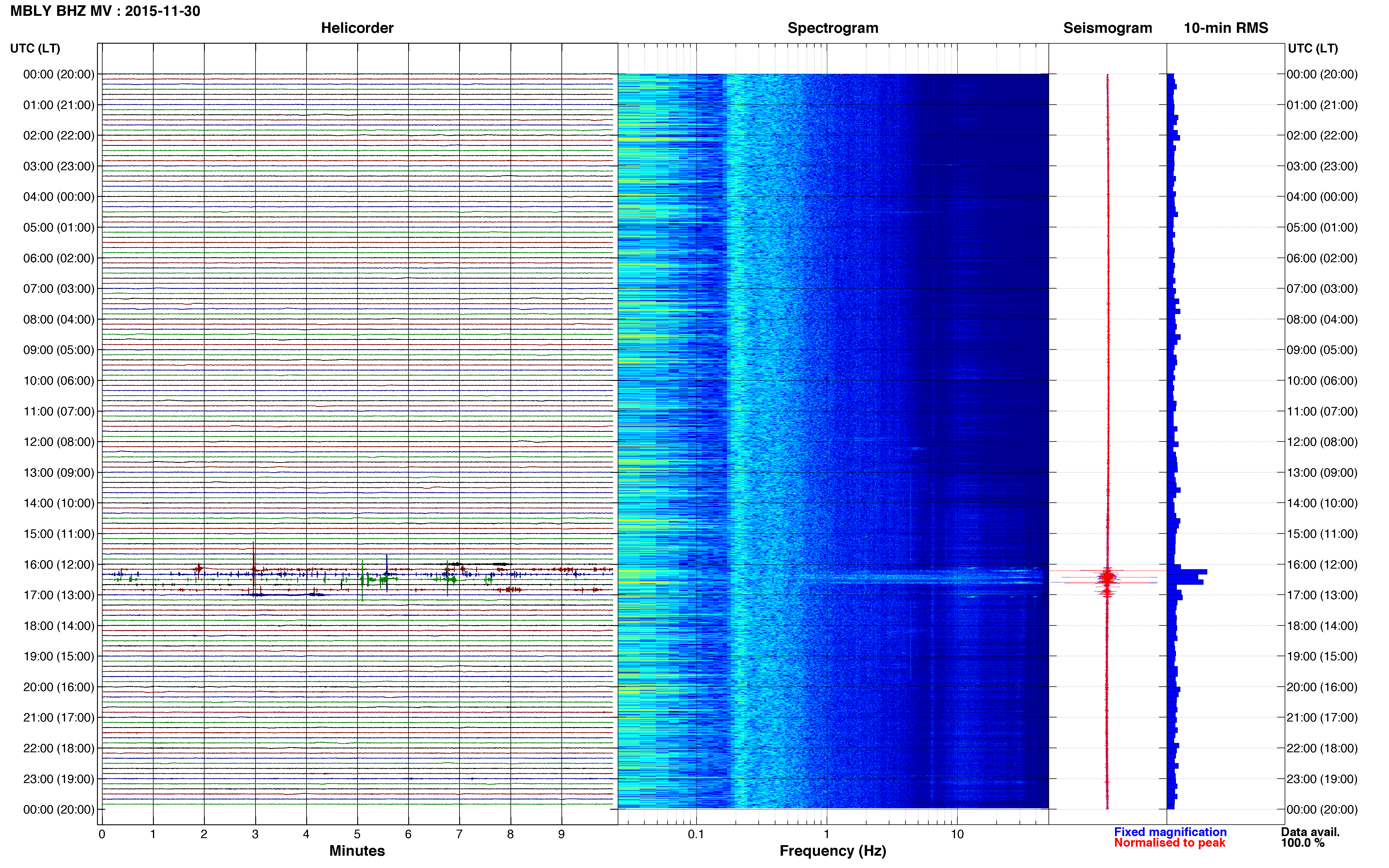Click Helicorder axis label 07:00 (03:00)

pyautogui.click(x=59, y=289)
